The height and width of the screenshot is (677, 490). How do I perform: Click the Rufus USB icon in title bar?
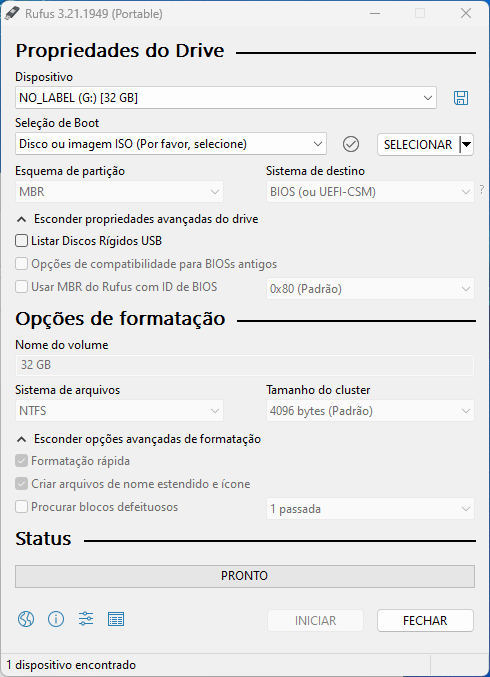[x=12, y=13]
